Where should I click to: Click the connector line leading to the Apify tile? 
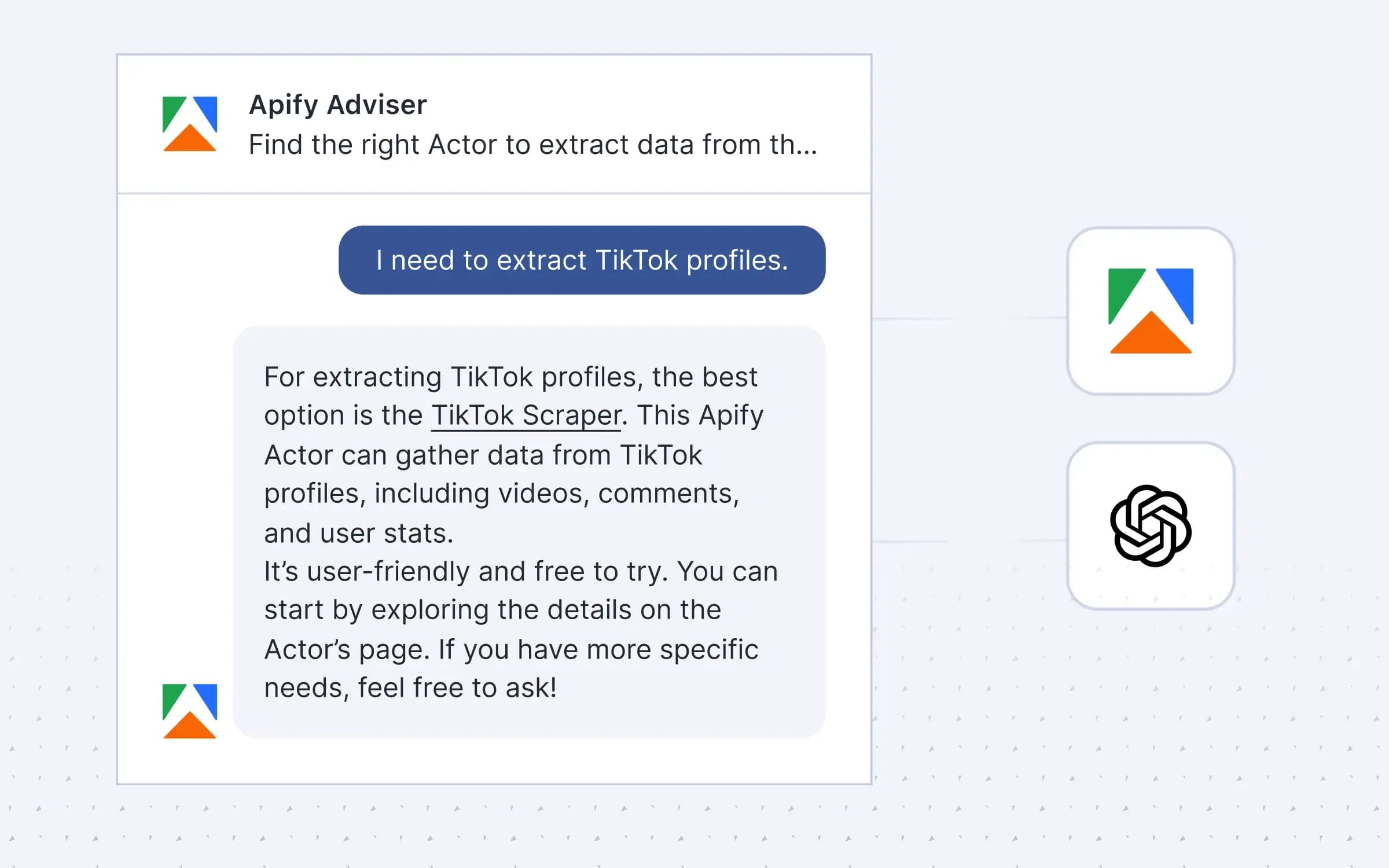969,318
